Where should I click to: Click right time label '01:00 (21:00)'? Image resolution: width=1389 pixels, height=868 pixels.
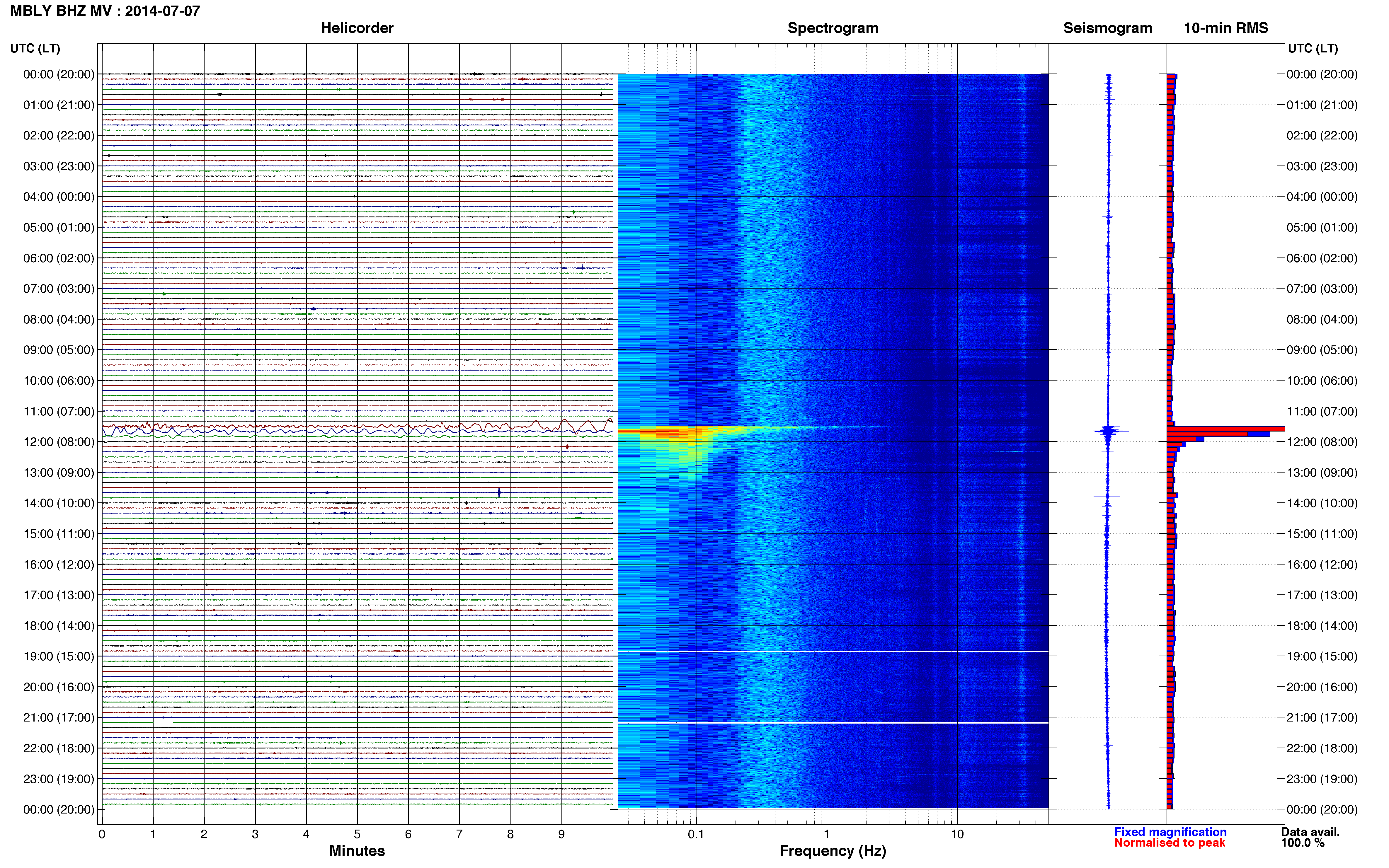[x=1322, y=105]
